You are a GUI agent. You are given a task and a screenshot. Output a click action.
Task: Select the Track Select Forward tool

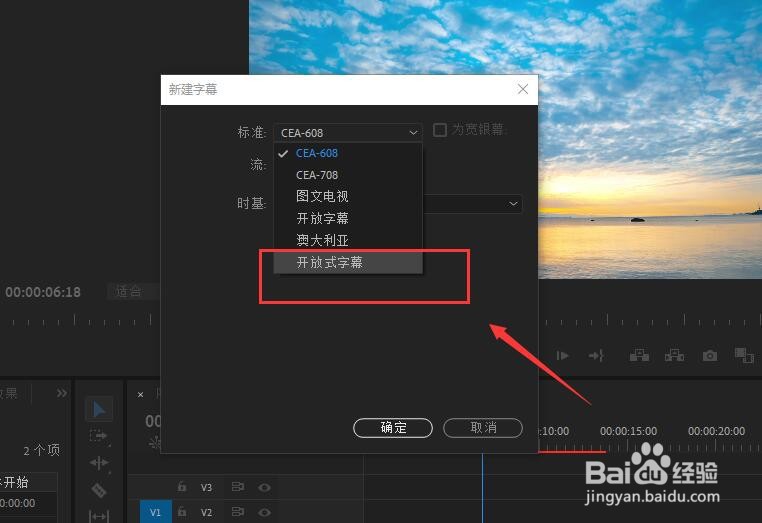click(99, 436)
